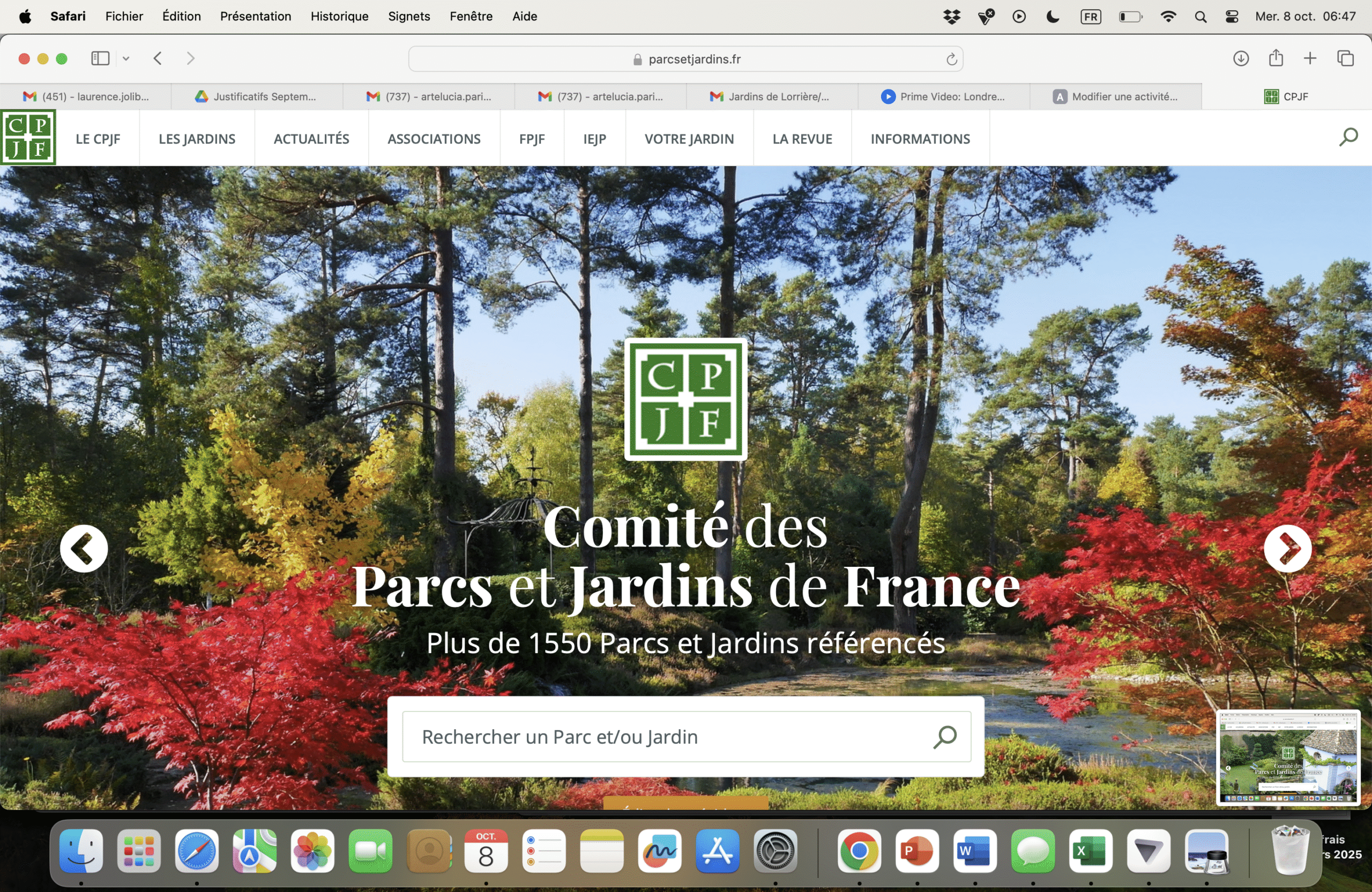
Task: Show tab overview icon
Action: coord(1346,58)
